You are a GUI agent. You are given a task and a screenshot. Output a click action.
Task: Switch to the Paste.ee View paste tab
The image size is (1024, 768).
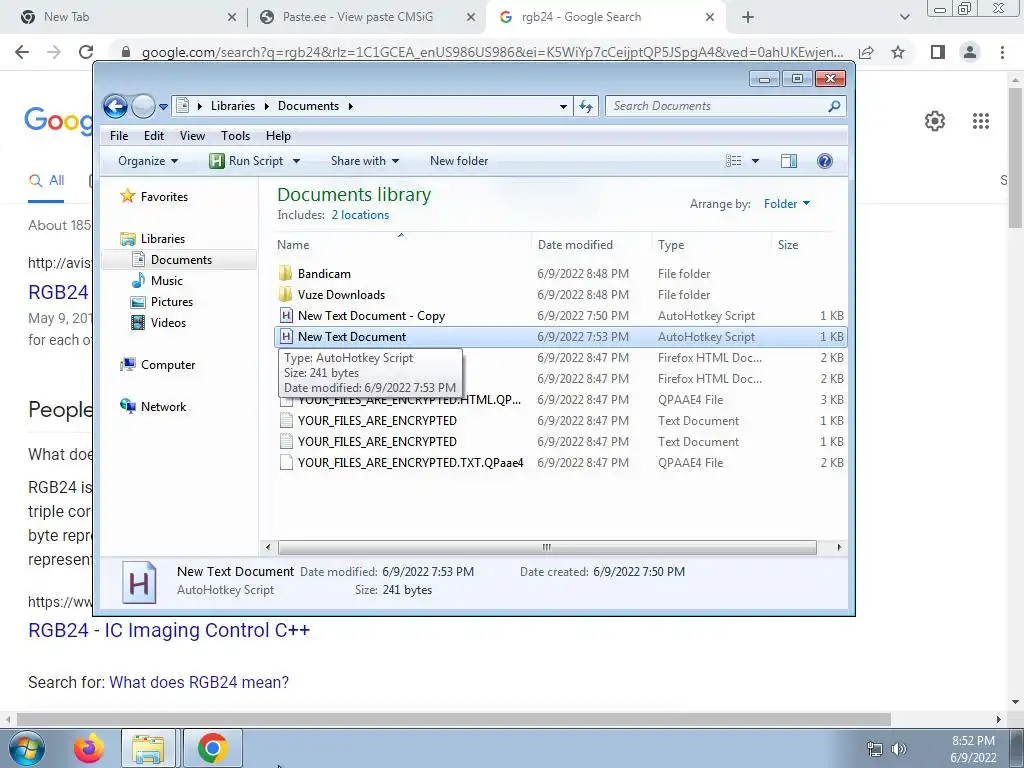366,17
